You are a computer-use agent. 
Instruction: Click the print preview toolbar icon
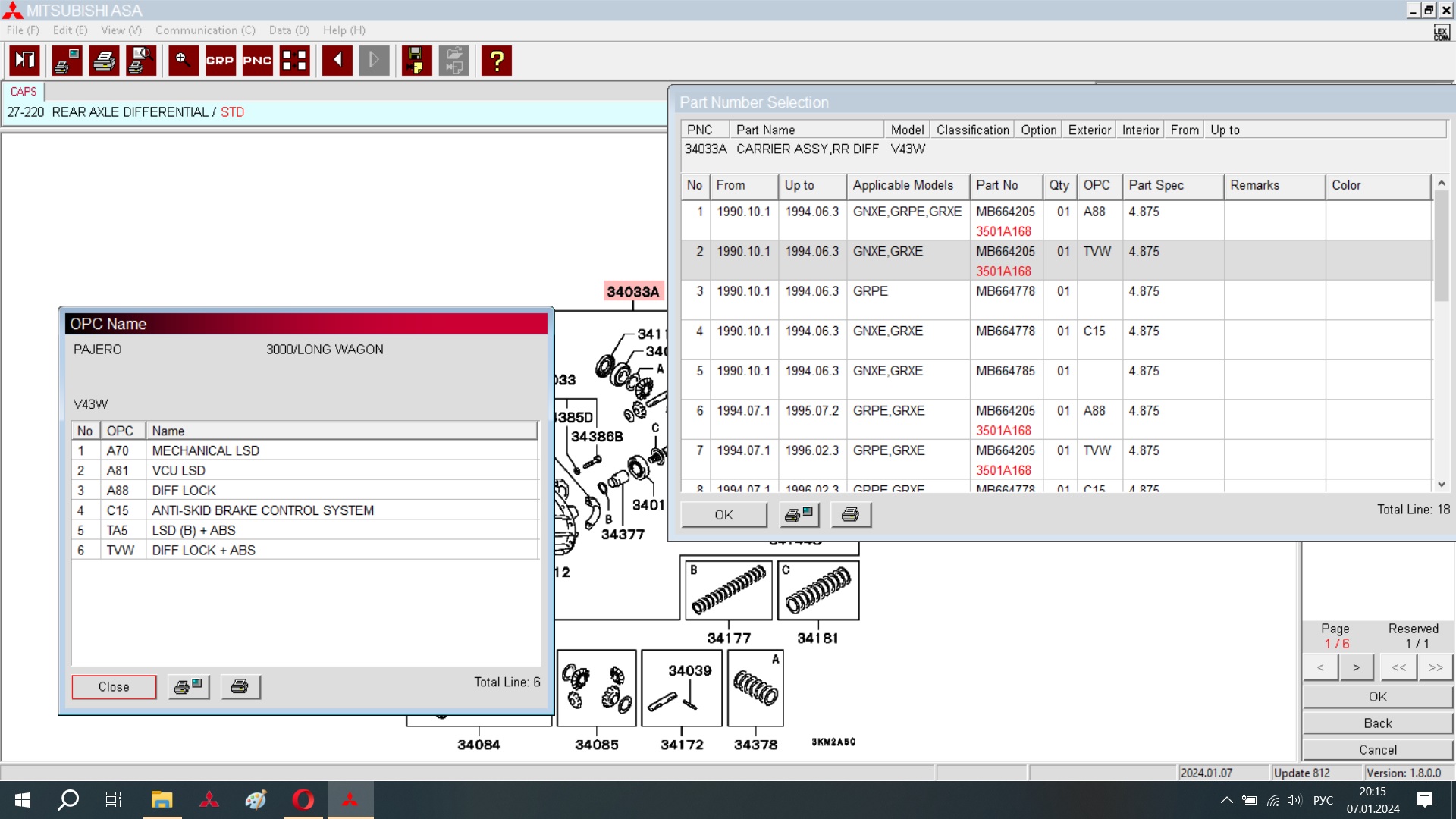[x=141, y=61]
